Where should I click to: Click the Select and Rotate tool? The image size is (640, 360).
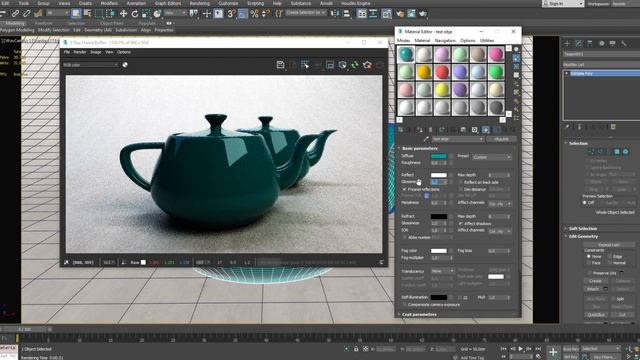coord(135,14)
